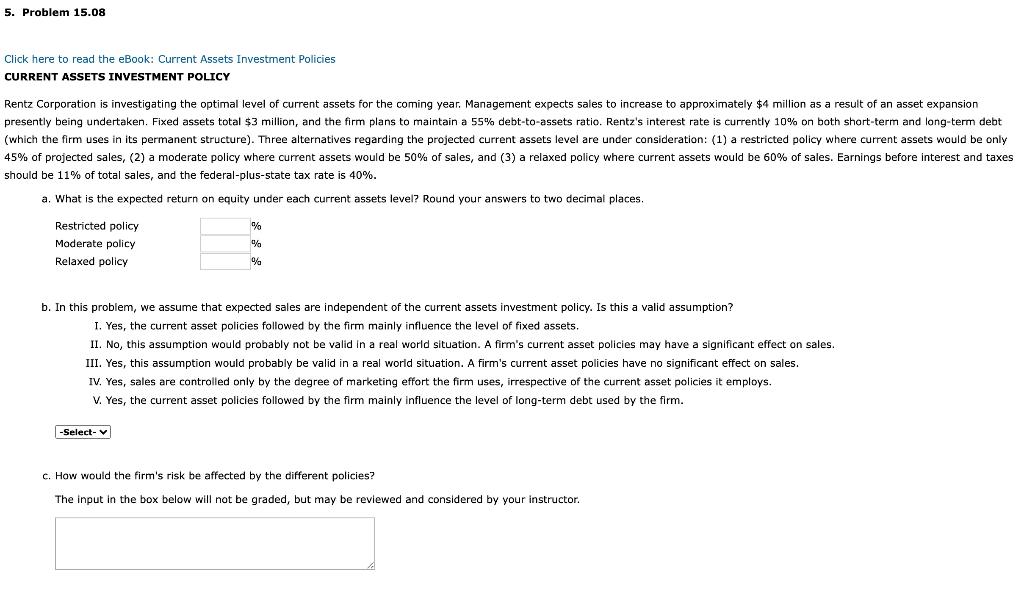The image size is (1024, 592).
Task: Open the eBook link about Current Assets Investment Policies
Action: click(x=169, y=59)
